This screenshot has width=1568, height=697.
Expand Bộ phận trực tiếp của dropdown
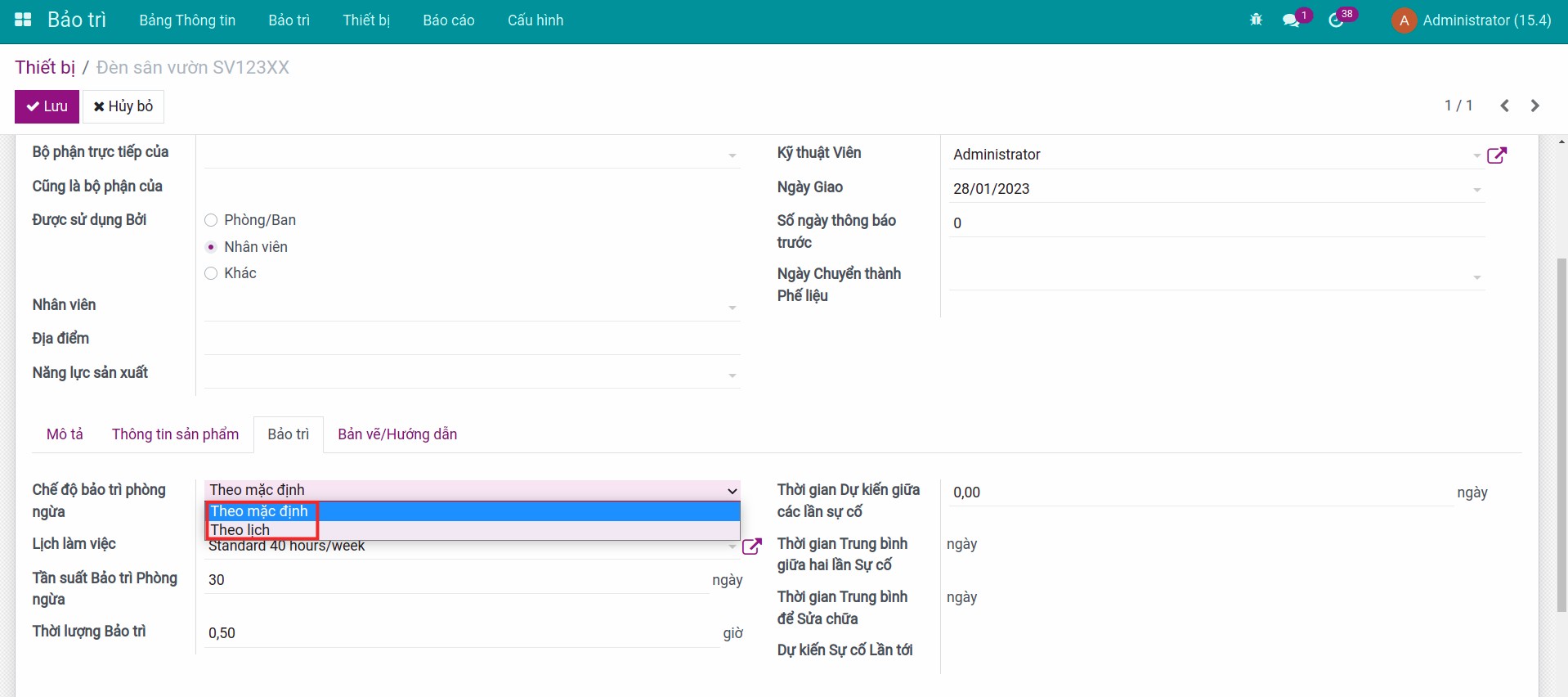pyautogui.click(x=732, y=155)
